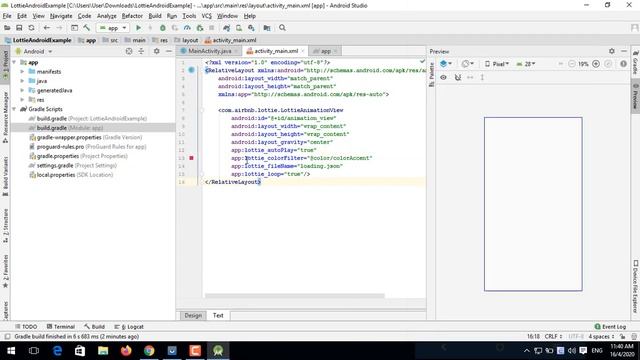Click red colorAccent swatch in editor gutter

[191, 158]
